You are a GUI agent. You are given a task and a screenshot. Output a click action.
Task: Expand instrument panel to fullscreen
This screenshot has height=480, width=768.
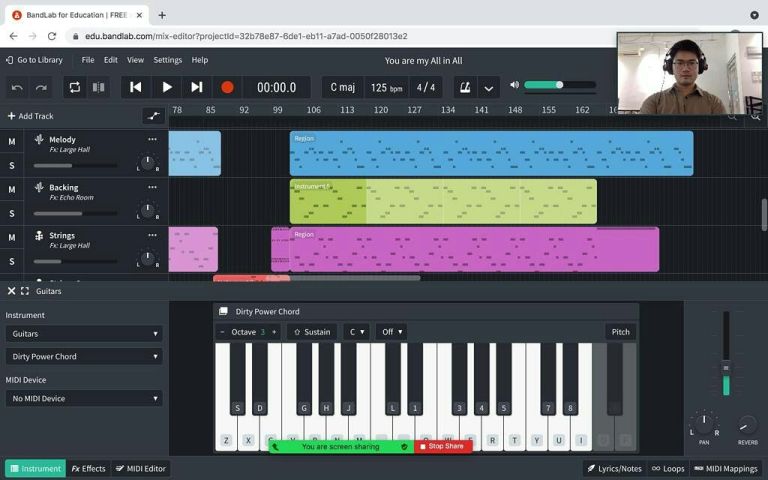pos(25,291)
